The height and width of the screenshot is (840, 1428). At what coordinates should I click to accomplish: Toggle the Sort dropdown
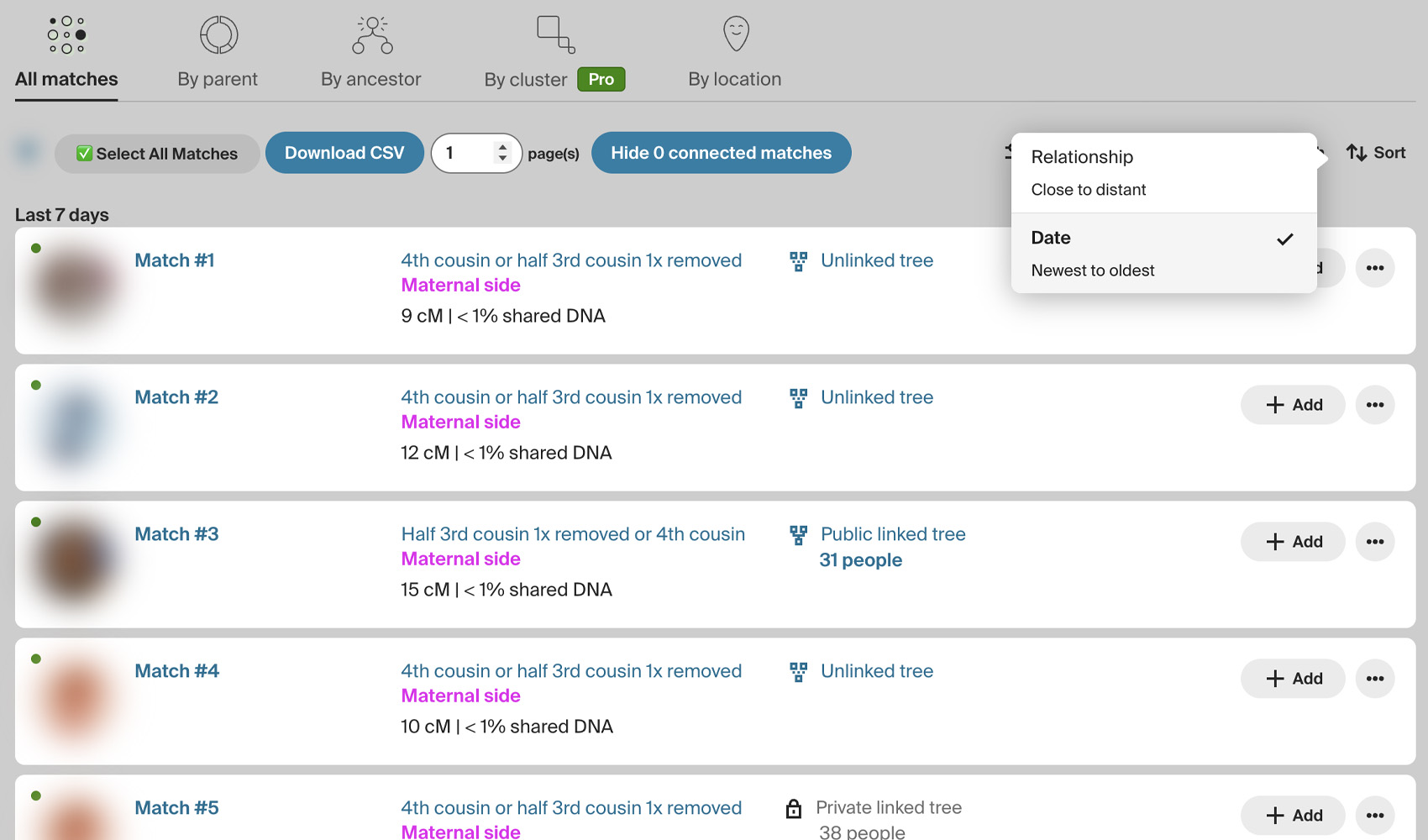click(x=1375, y=153)
